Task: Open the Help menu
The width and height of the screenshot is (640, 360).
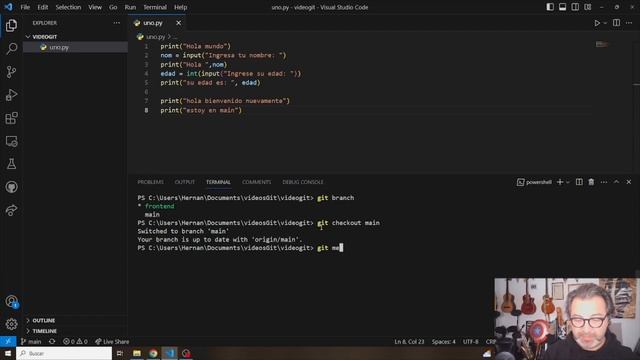Action: (x=180, y=7)
